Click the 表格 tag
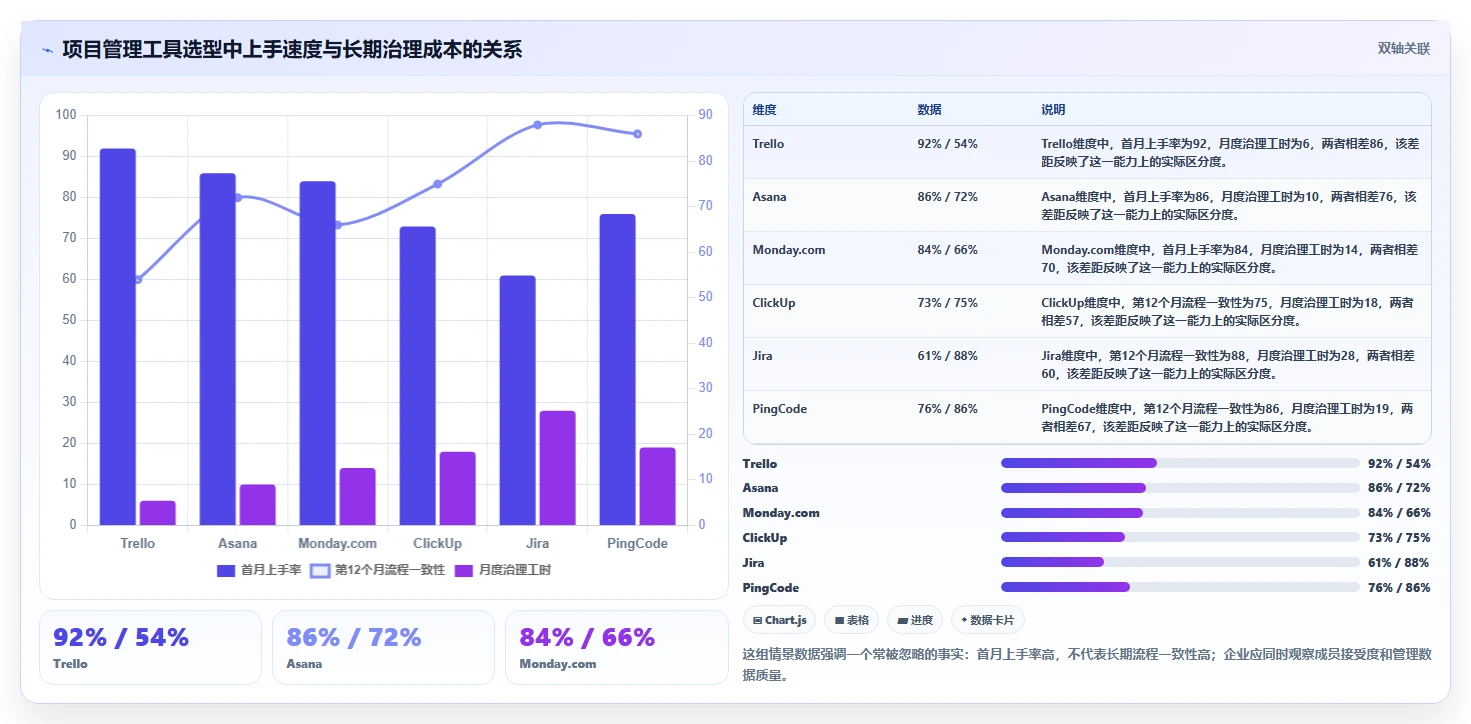 (x=852, y=620)
